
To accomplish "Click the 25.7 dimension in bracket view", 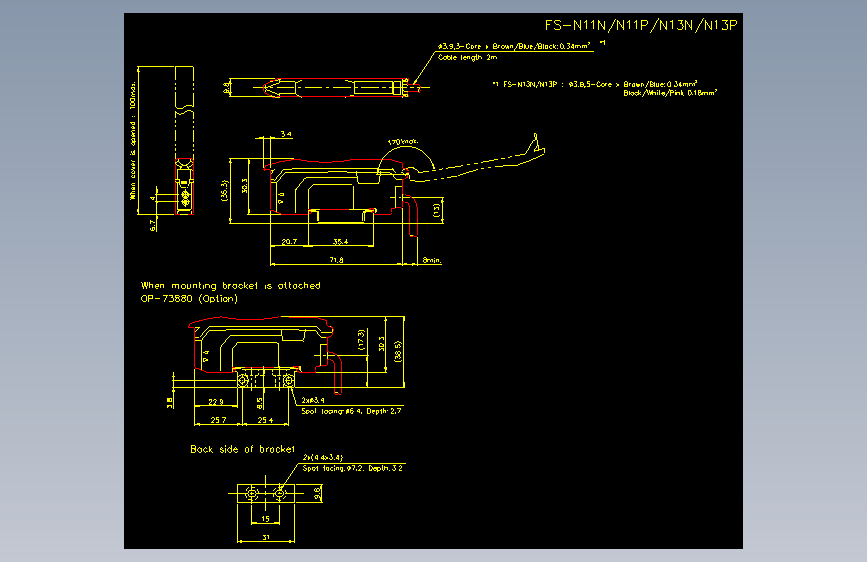I will click(x=218, y=420).
